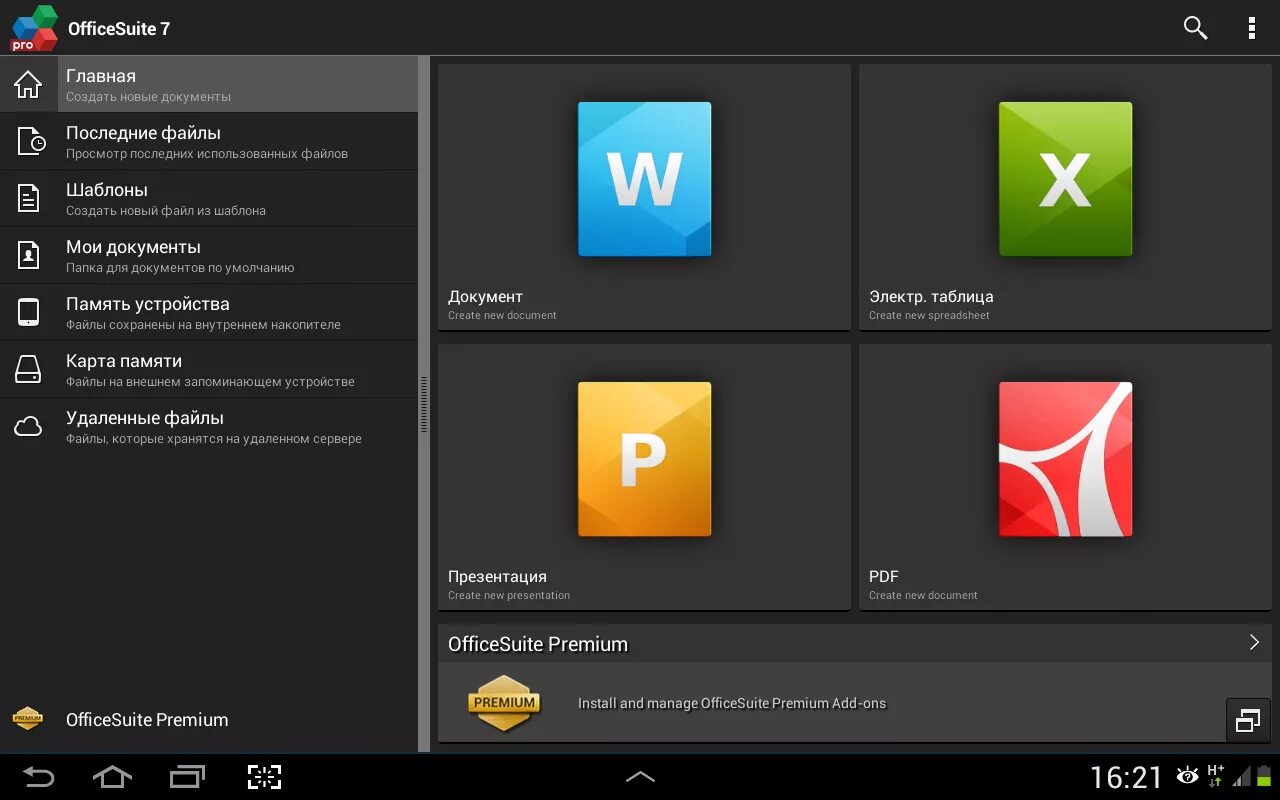
Task: Click 'Папка для документов по умолчанию' text
Action: tap(180, 268)
